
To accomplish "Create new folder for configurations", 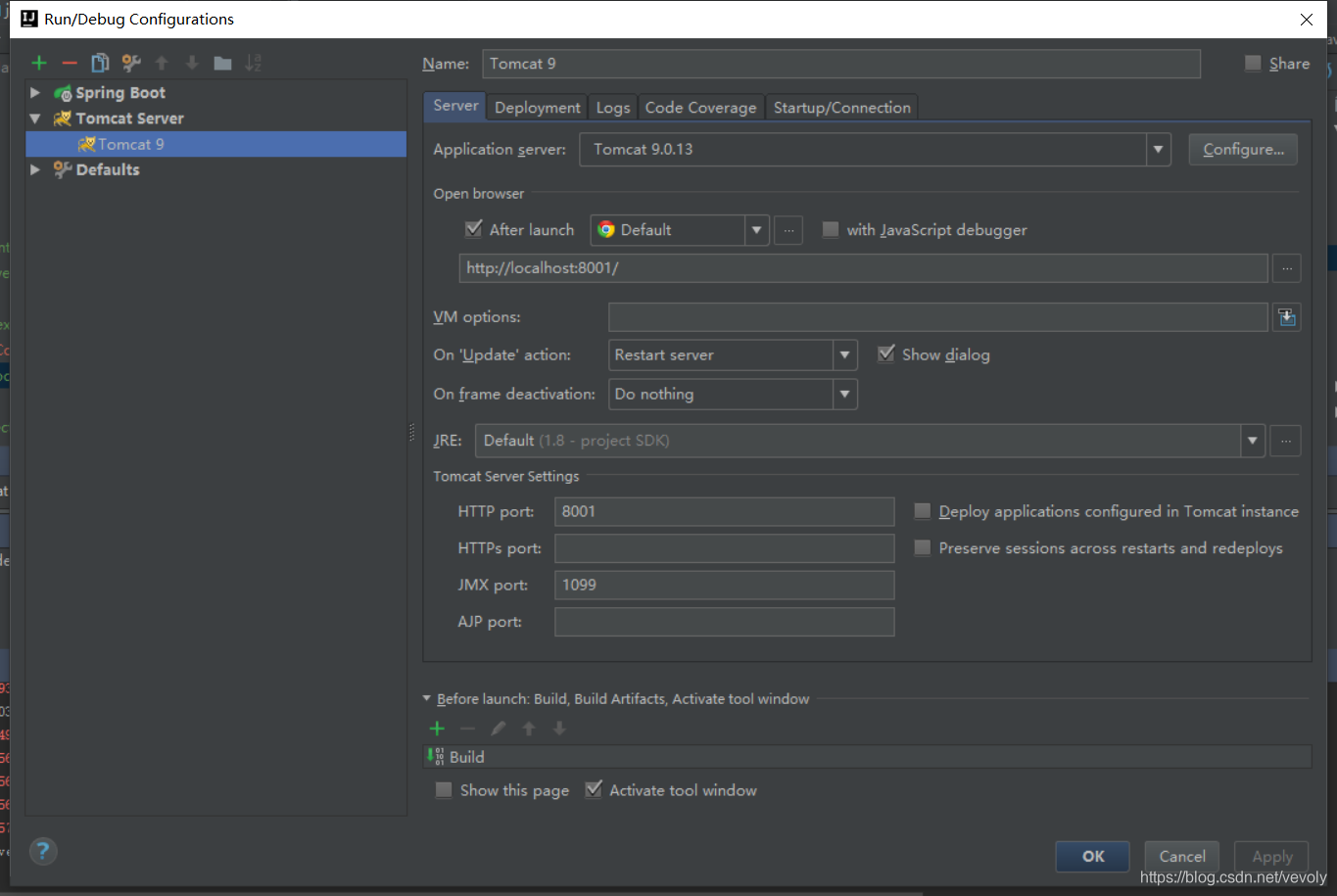I will 222,64.
